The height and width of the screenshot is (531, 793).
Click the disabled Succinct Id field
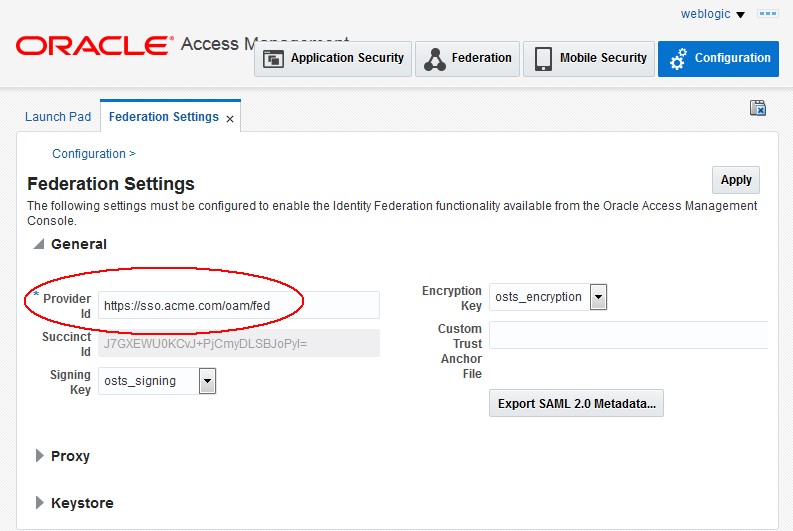pos(239,343)
